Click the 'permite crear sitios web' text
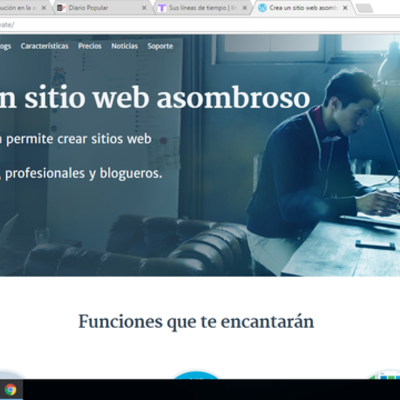Viewport: 400px width, 400px height. click(79, 139)
